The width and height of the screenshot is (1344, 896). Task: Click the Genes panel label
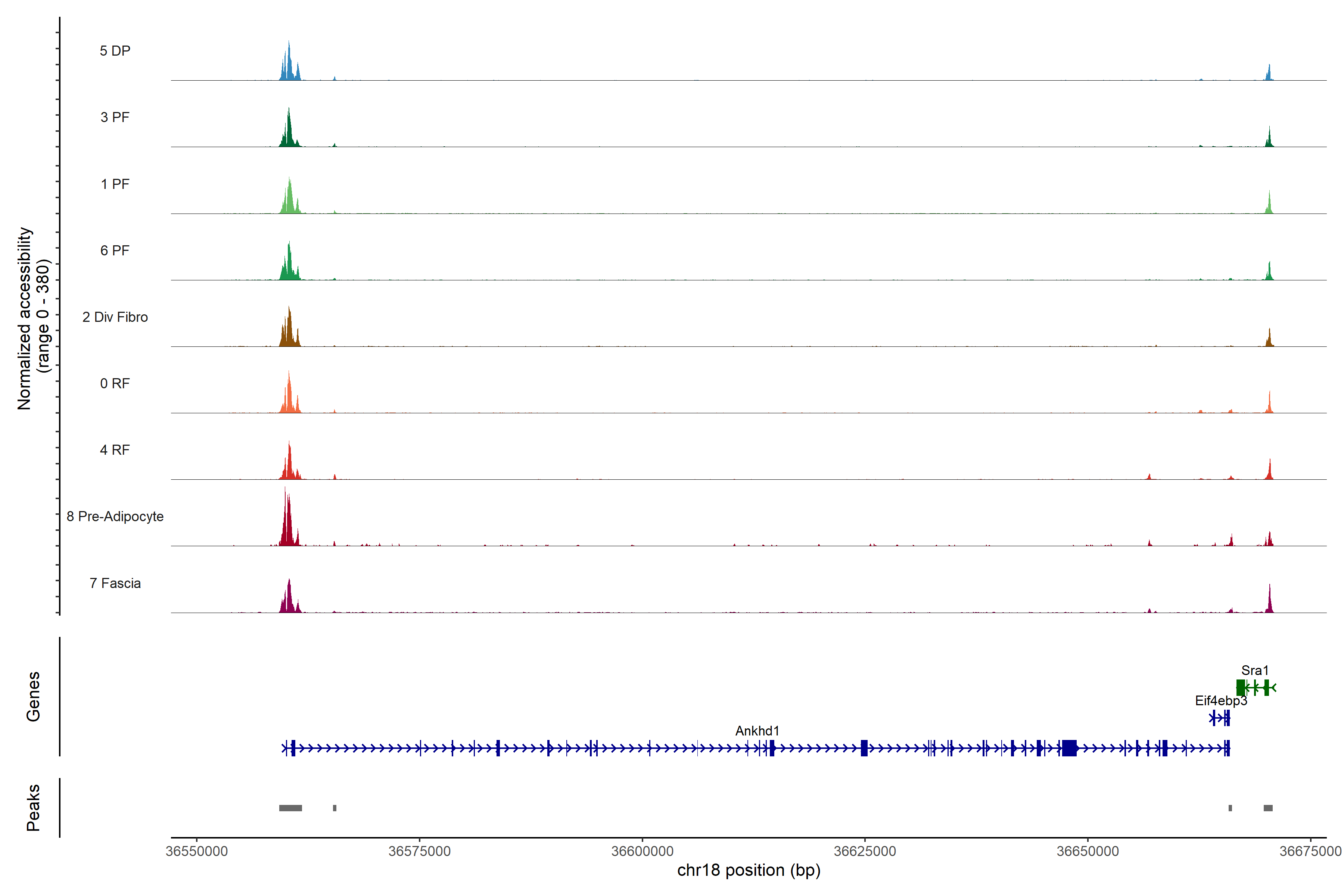pos(33,697)
